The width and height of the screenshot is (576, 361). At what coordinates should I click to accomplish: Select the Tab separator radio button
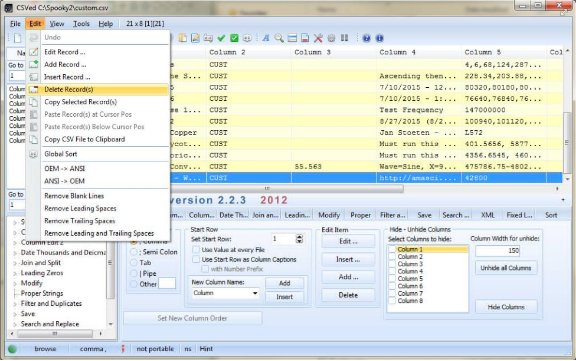[134, 263]
